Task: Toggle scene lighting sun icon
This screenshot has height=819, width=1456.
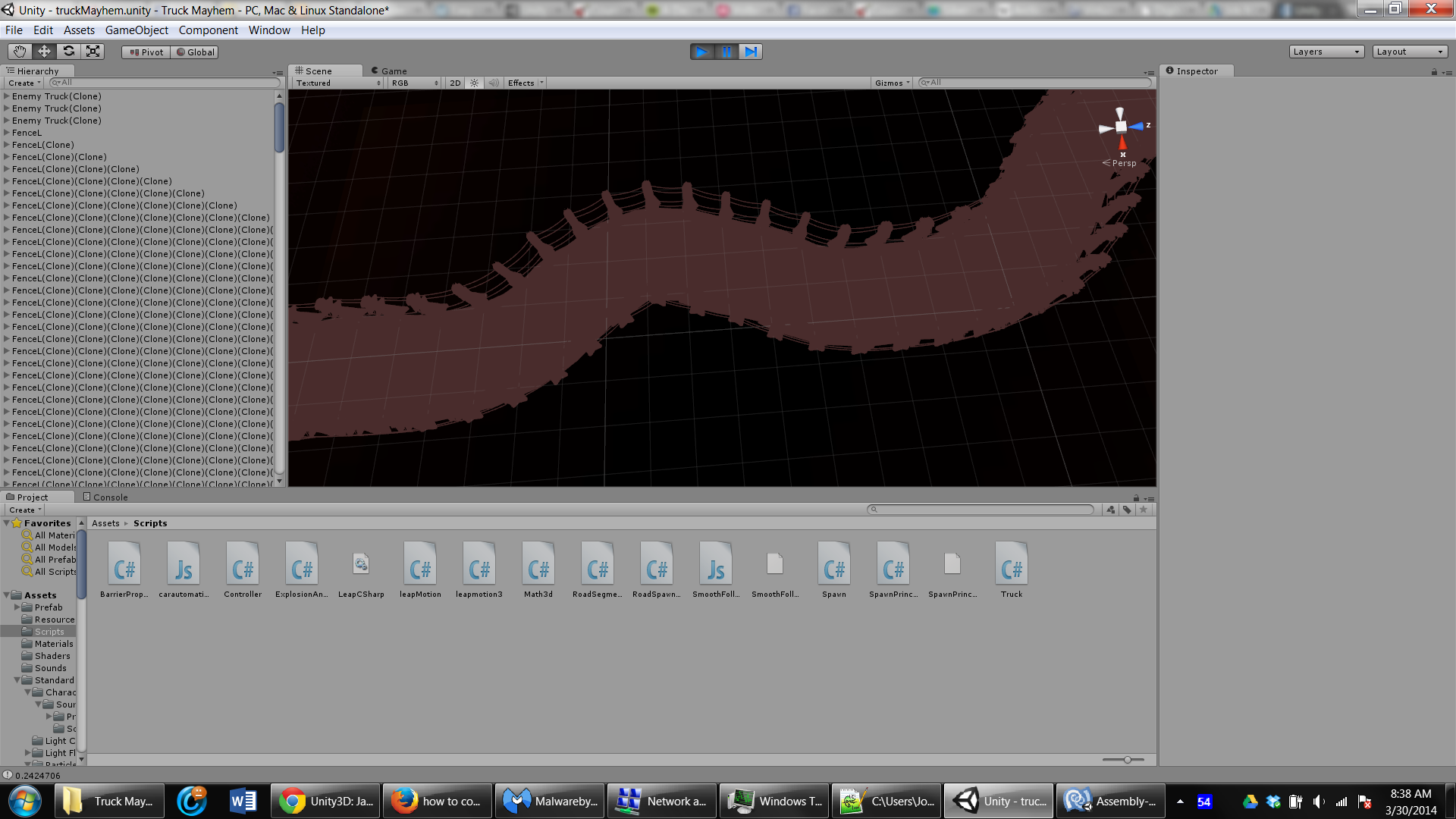Action: coord(474,83)
